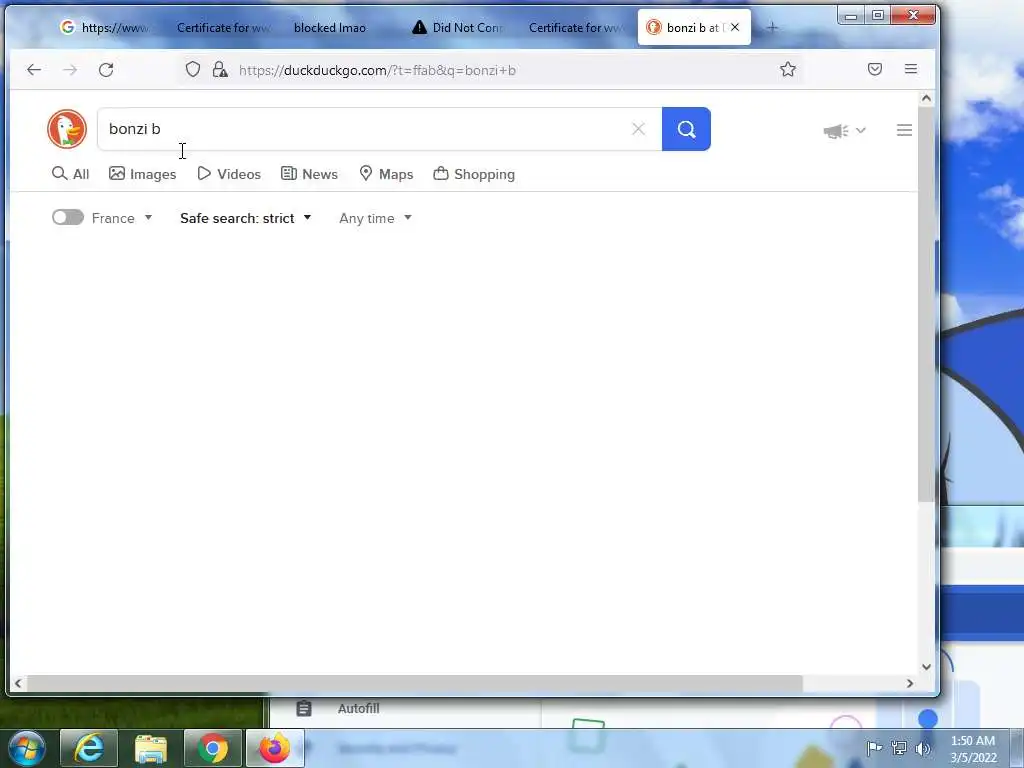Submit search with magnifier button
The image size is (1024, 768).
pyautogui.click(x=686, y=129)
